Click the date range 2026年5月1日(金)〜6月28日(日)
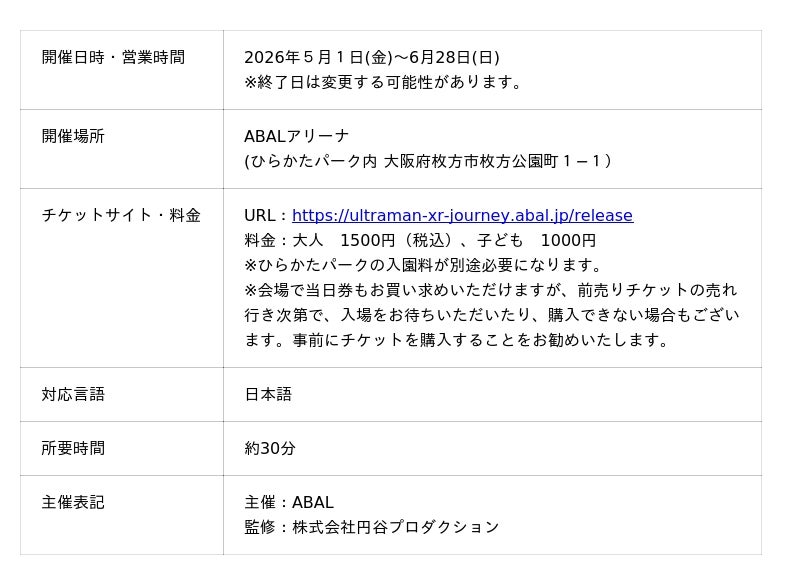This screenshot has width=800, height=585. tap(372, 58)
